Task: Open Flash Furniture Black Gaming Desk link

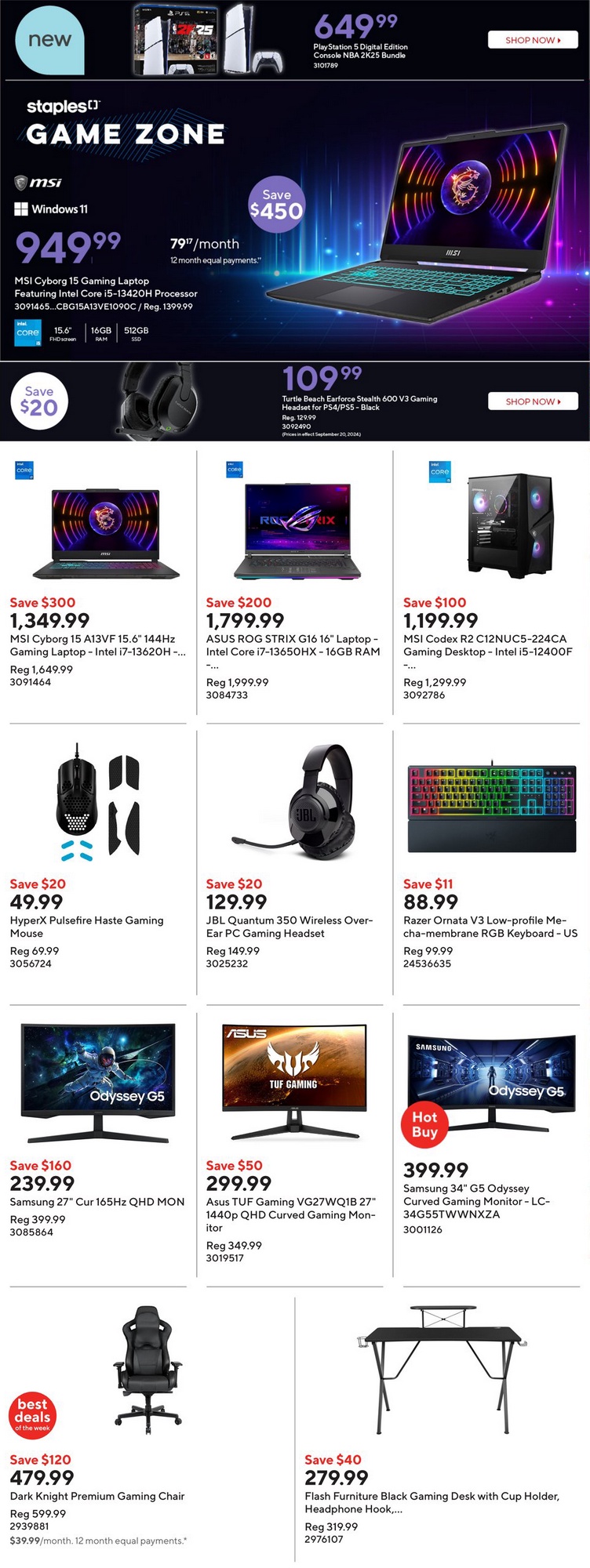Action: pos(432,1502)
